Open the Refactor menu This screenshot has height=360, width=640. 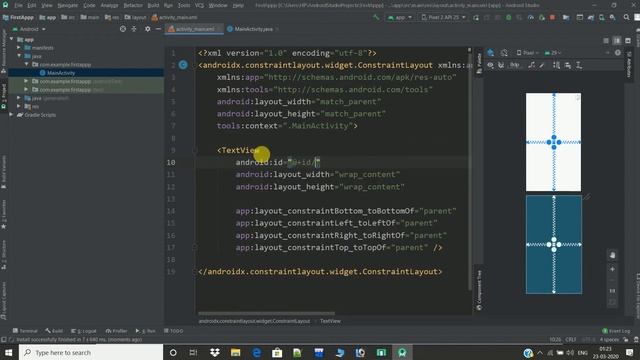(x=133, y=5)
